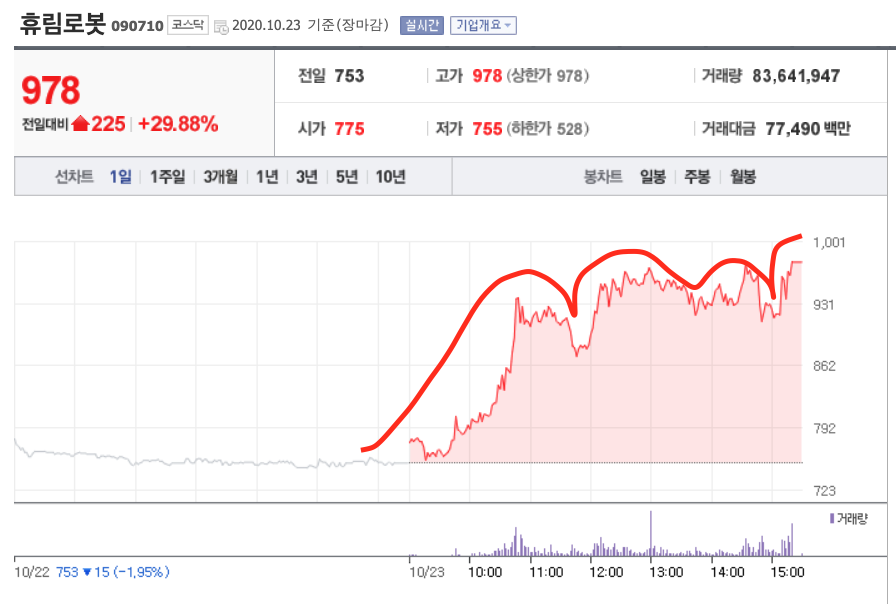Click the stock code 090710
The image size is (896, 604).
click(137, 26)
